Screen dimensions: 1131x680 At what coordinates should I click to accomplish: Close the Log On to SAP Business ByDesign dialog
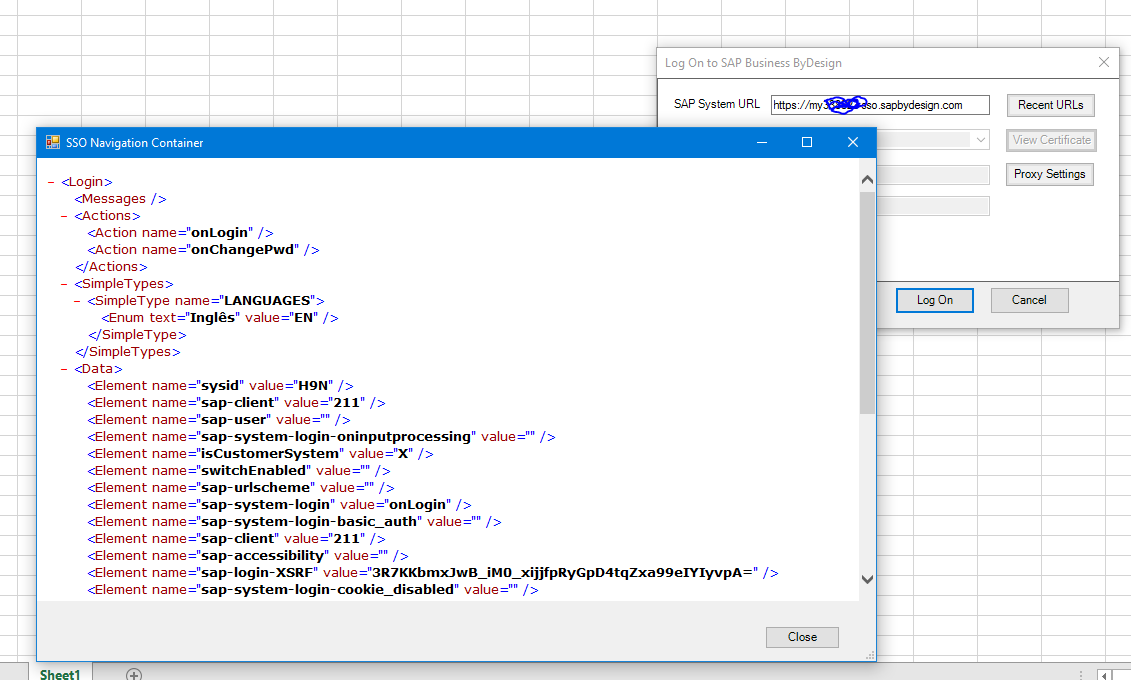[x=1104, y=62]
